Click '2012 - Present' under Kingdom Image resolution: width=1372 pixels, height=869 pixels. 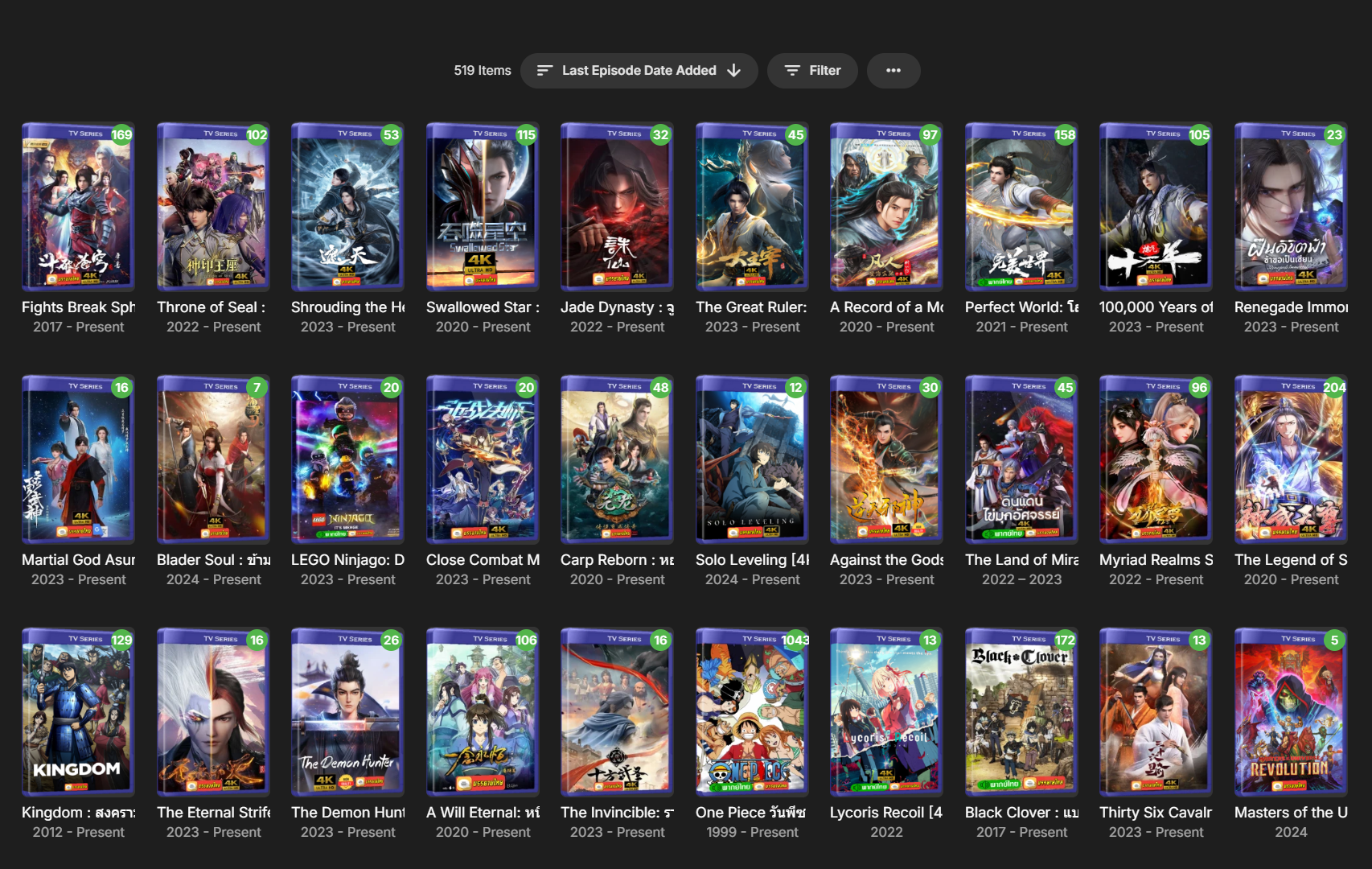coord(78,833)
